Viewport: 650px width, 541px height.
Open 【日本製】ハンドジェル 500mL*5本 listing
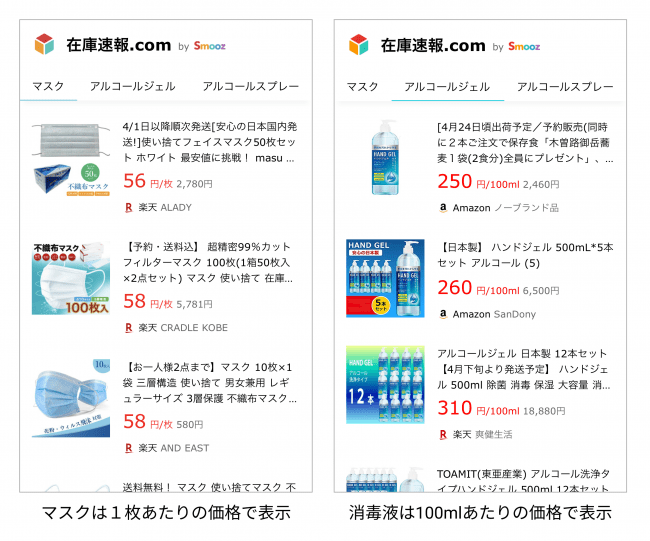(525, 255)
